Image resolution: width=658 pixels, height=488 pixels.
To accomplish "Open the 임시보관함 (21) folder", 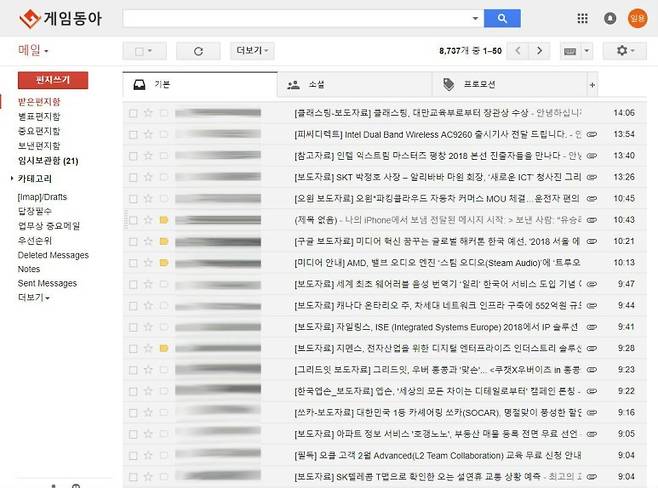I will coord(48,161).
